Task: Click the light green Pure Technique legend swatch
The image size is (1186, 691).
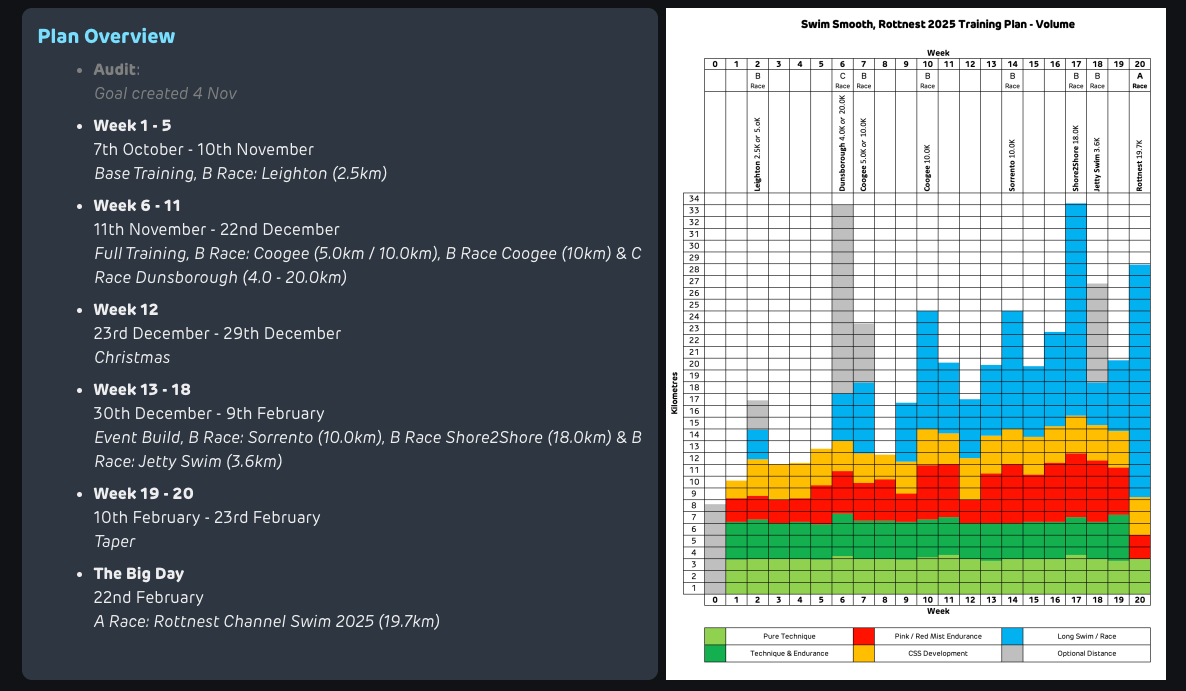Action: [715, 636]
